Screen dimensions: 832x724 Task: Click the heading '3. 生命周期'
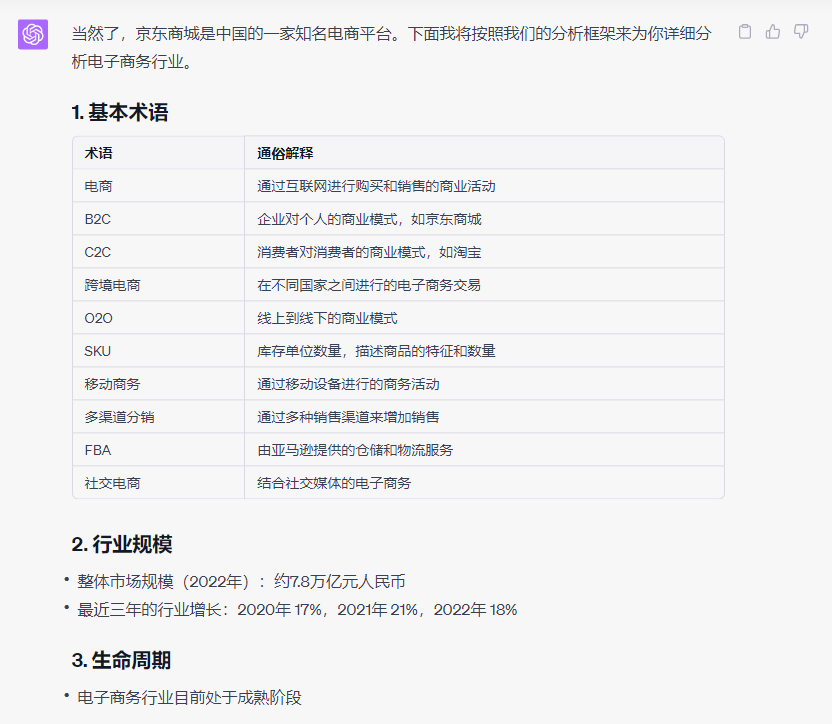122,660
